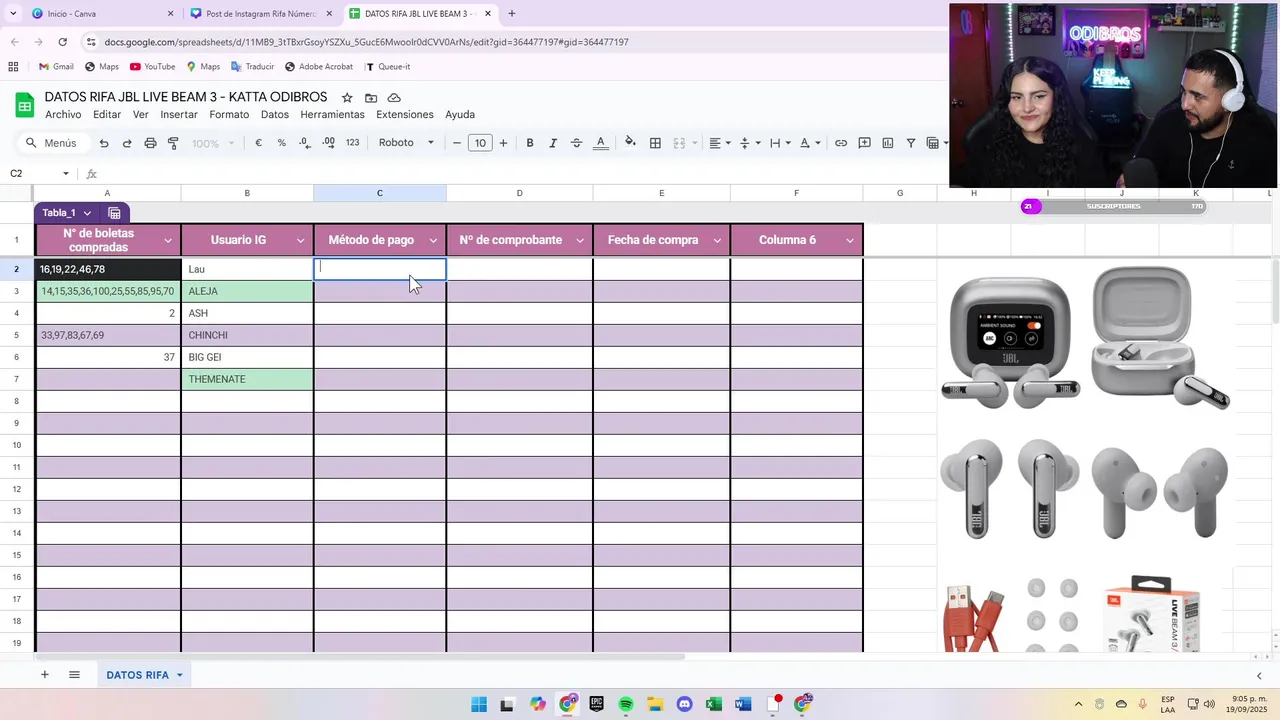Open N° de boletas compradas column dropdown
Screen dimensions: 1280x720
(168, 240)
